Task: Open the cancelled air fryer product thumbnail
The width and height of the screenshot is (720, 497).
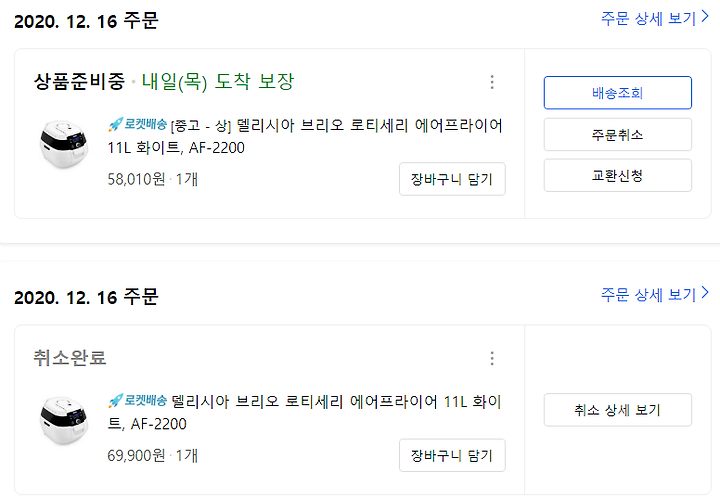Action: pyautogui.click(x=64, y=420)
